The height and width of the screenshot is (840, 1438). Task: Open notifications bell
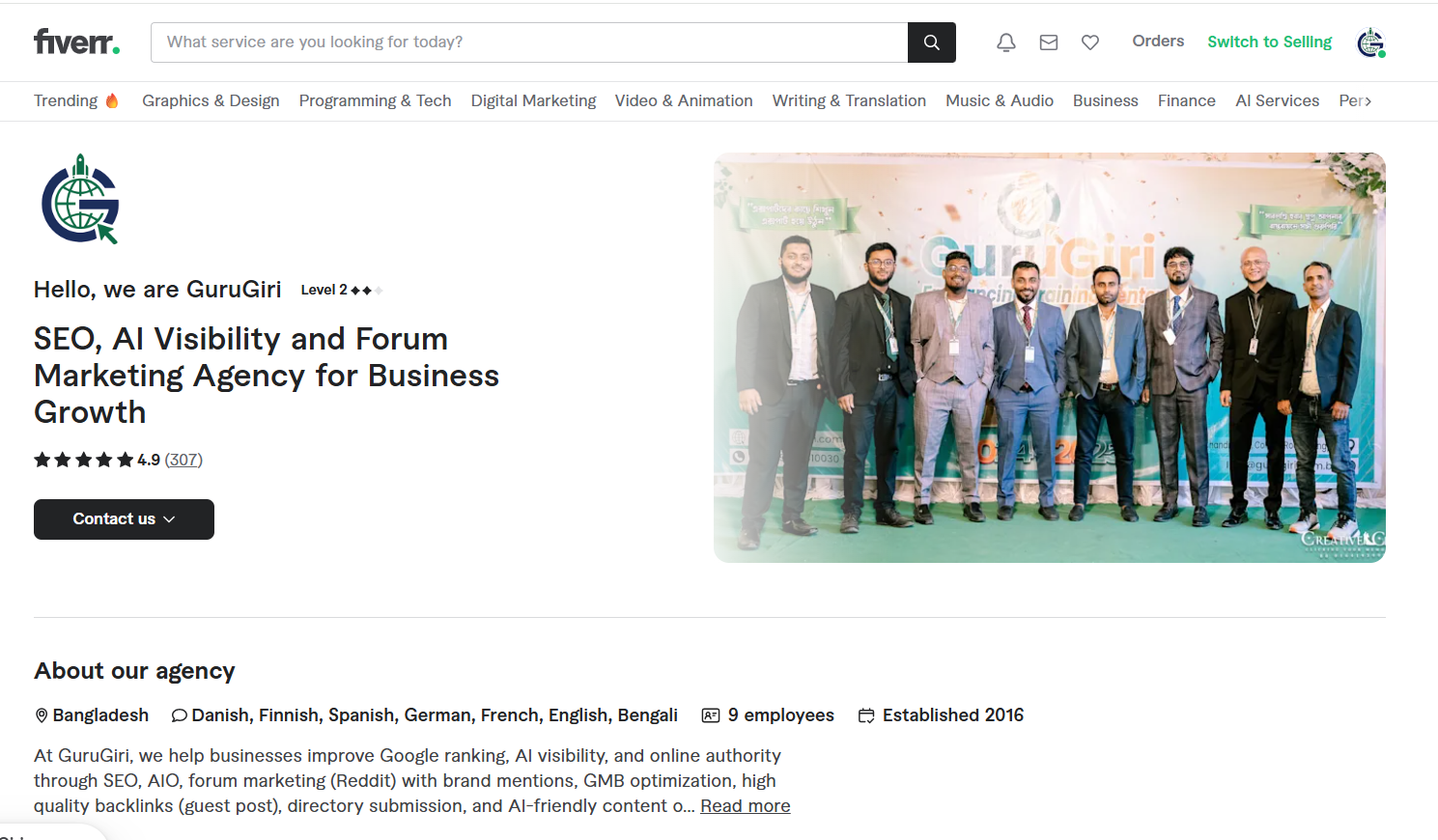1006,42
